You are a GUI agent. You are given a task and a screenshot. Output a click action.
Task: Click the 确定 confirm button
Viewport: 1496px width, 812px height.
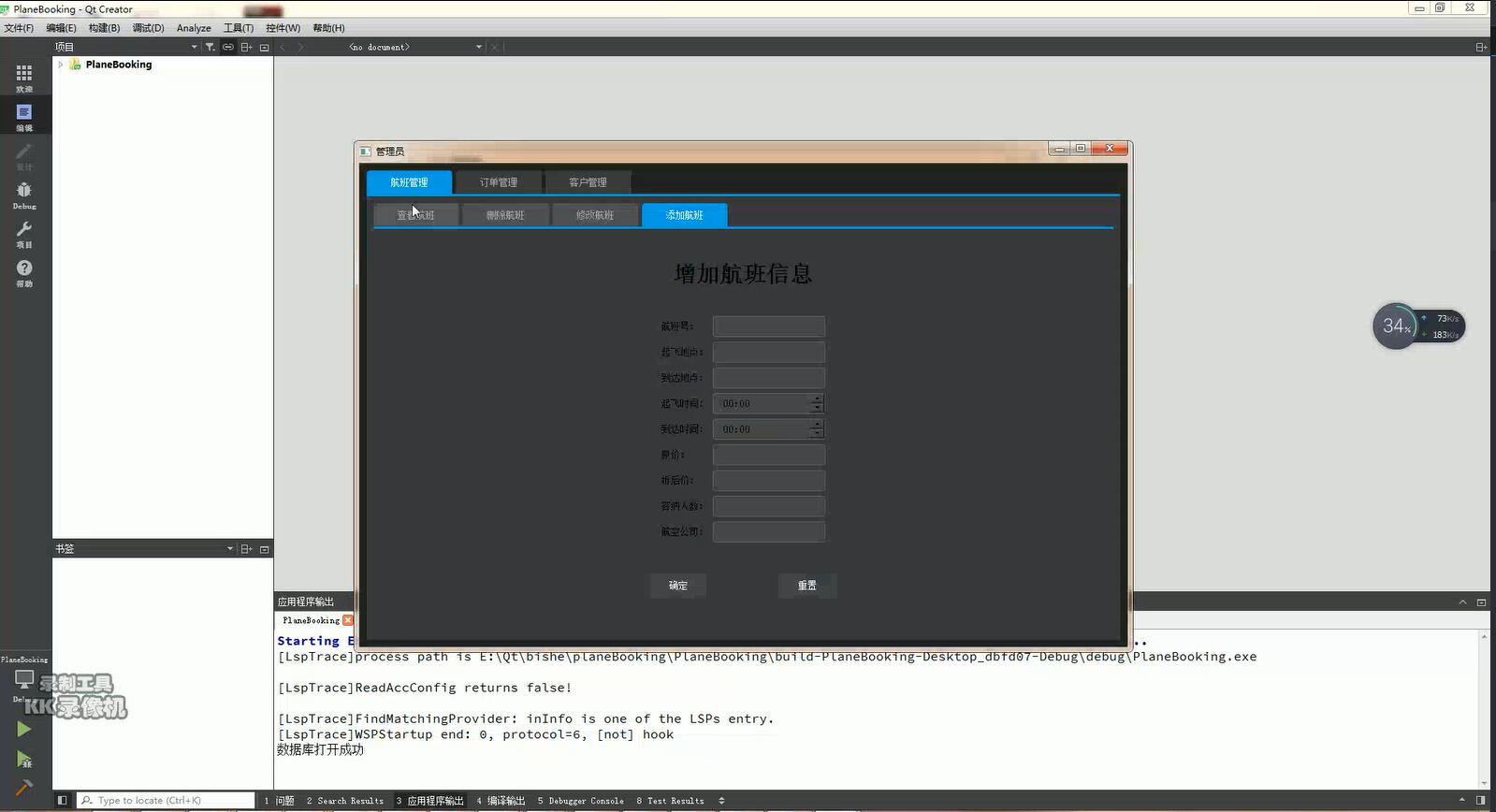tap(678, 586)
